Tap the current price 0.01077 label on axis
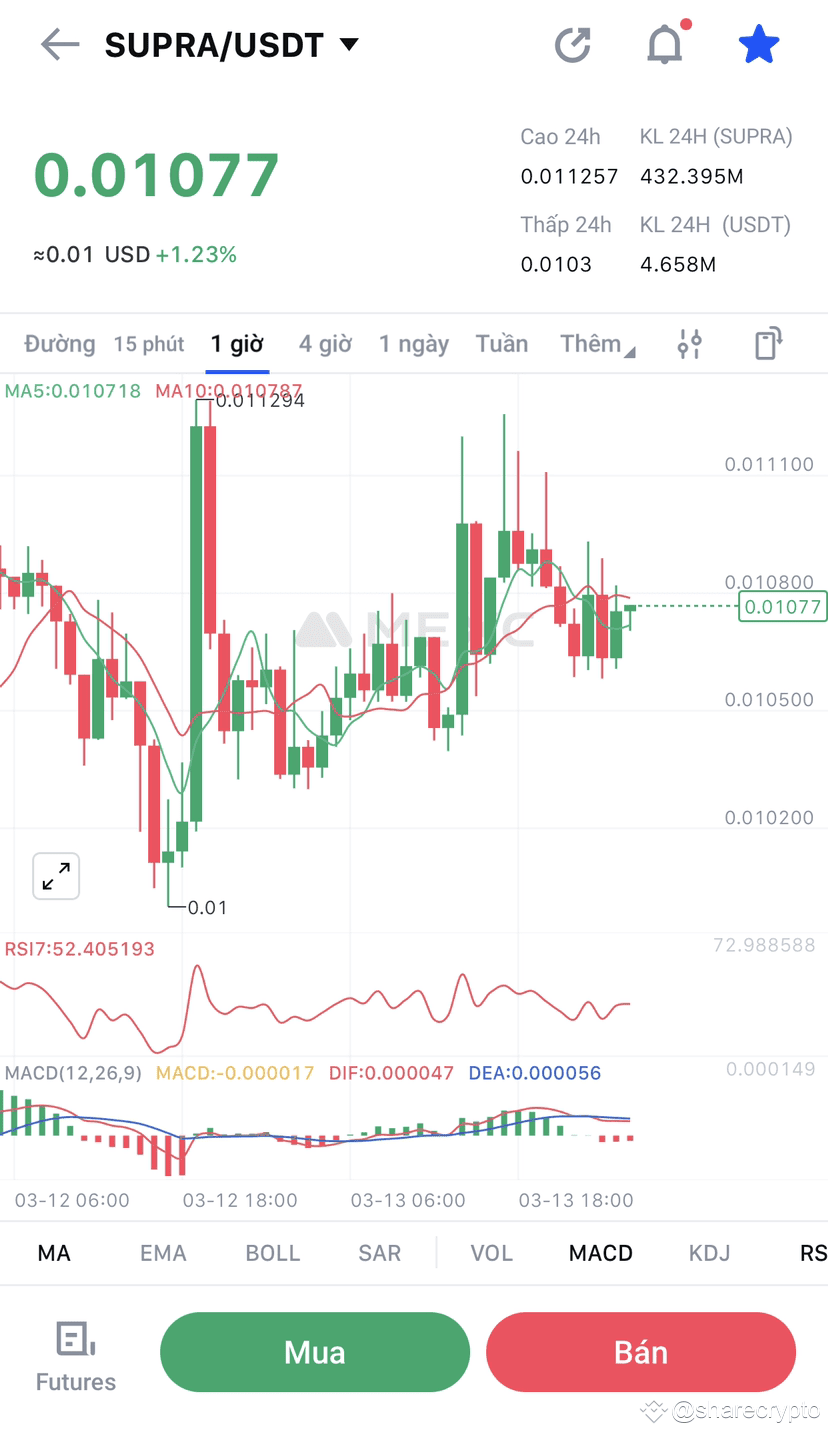This screenshot has height=1432, width=828. click(x=783, y=606)
